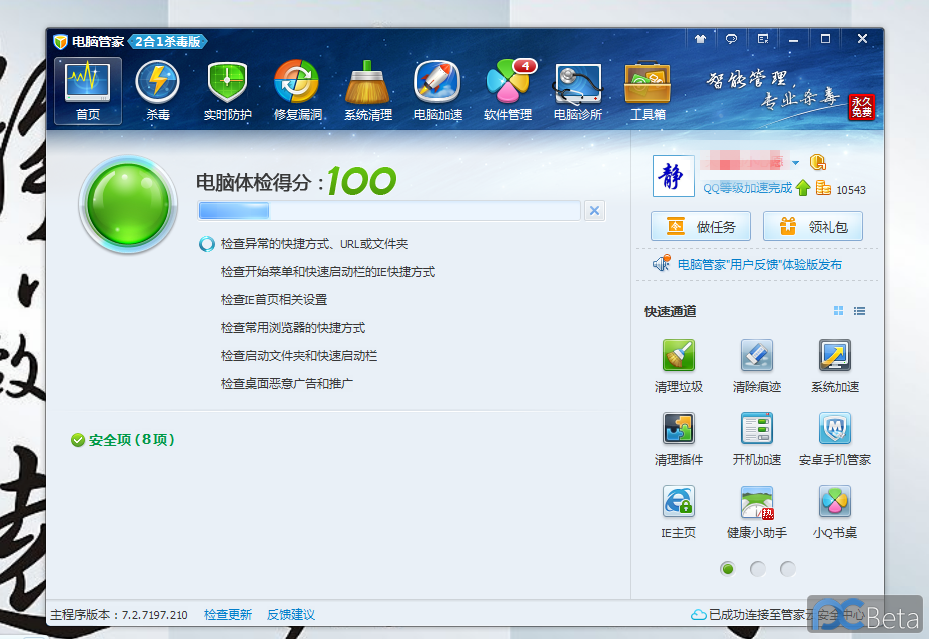Select the second page indicator dot
The width and height of the screenshot is (929, 639).
[x=758, y=569]
